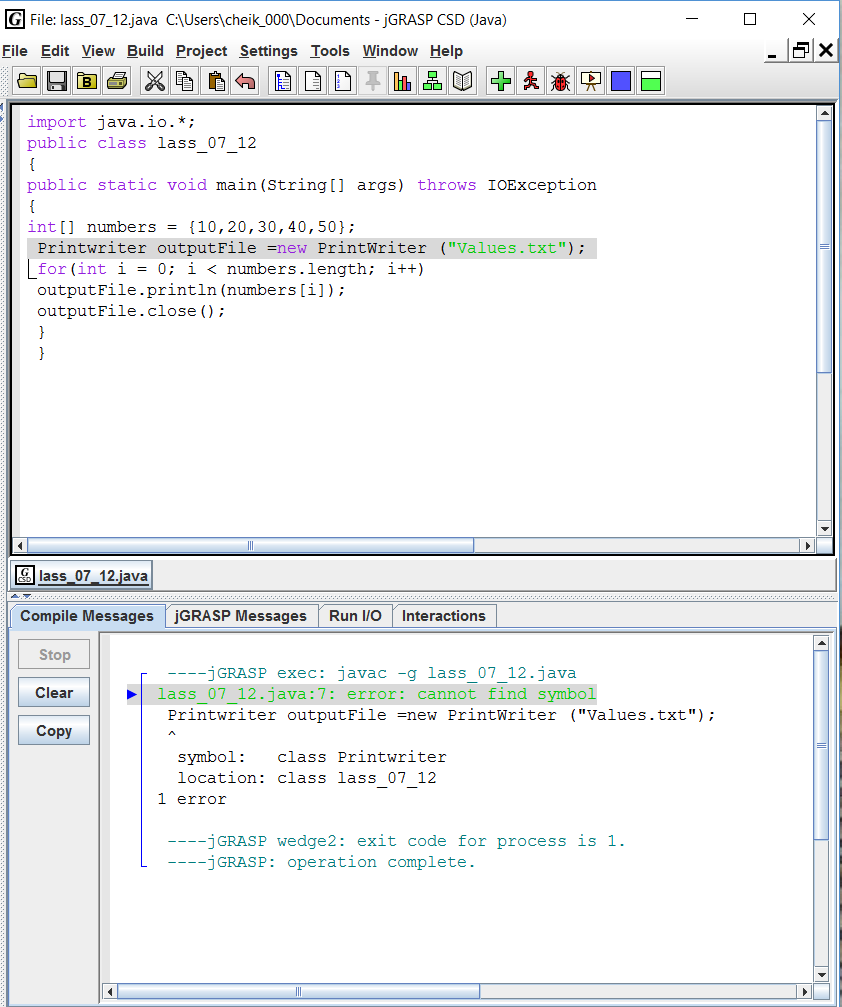Viewport: 842px width, 1007px height.
Task: Select the lass_07_12.java file tab
Action: click(81, 575)
